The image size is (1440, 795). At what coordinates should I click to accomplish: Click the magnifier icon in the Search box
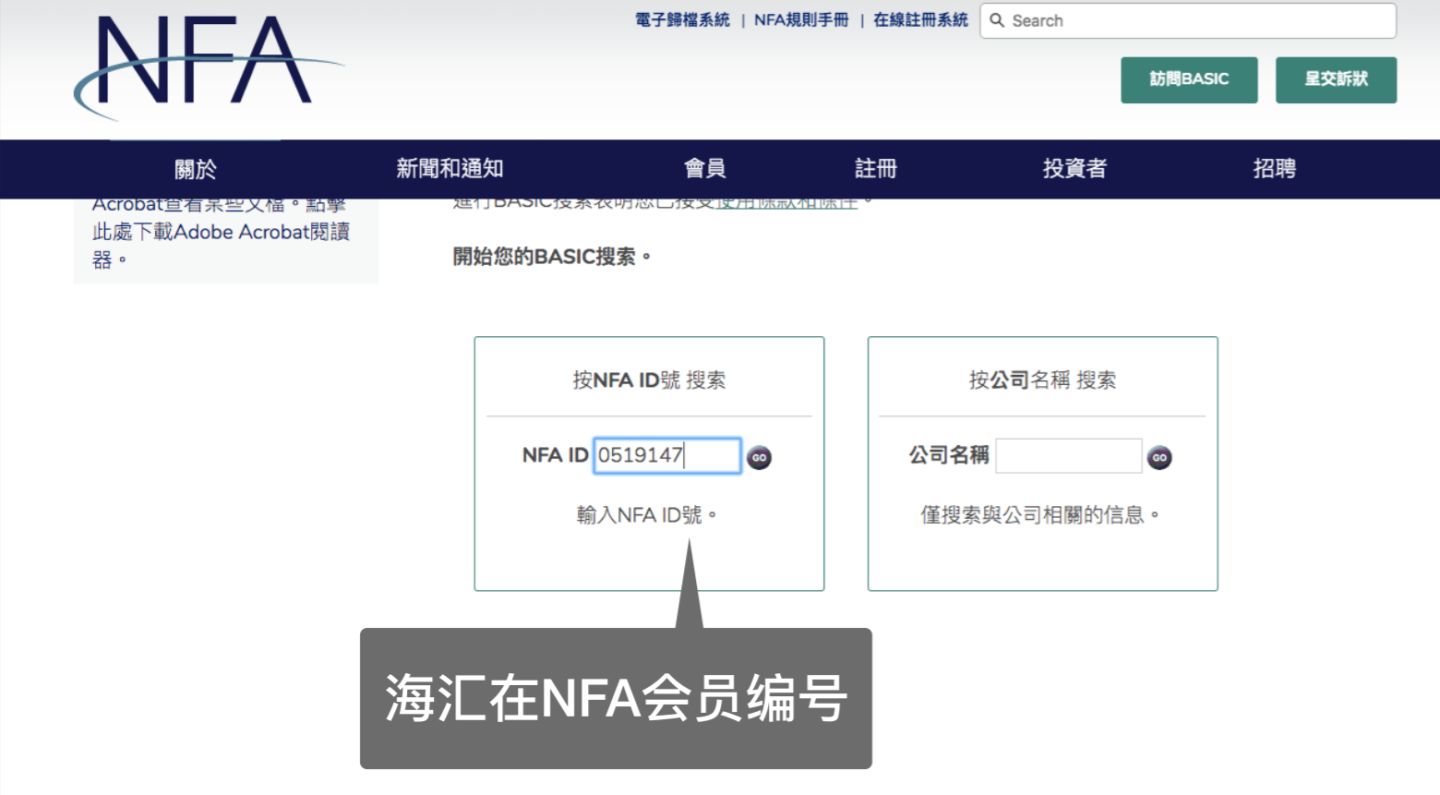click(997, 21)
